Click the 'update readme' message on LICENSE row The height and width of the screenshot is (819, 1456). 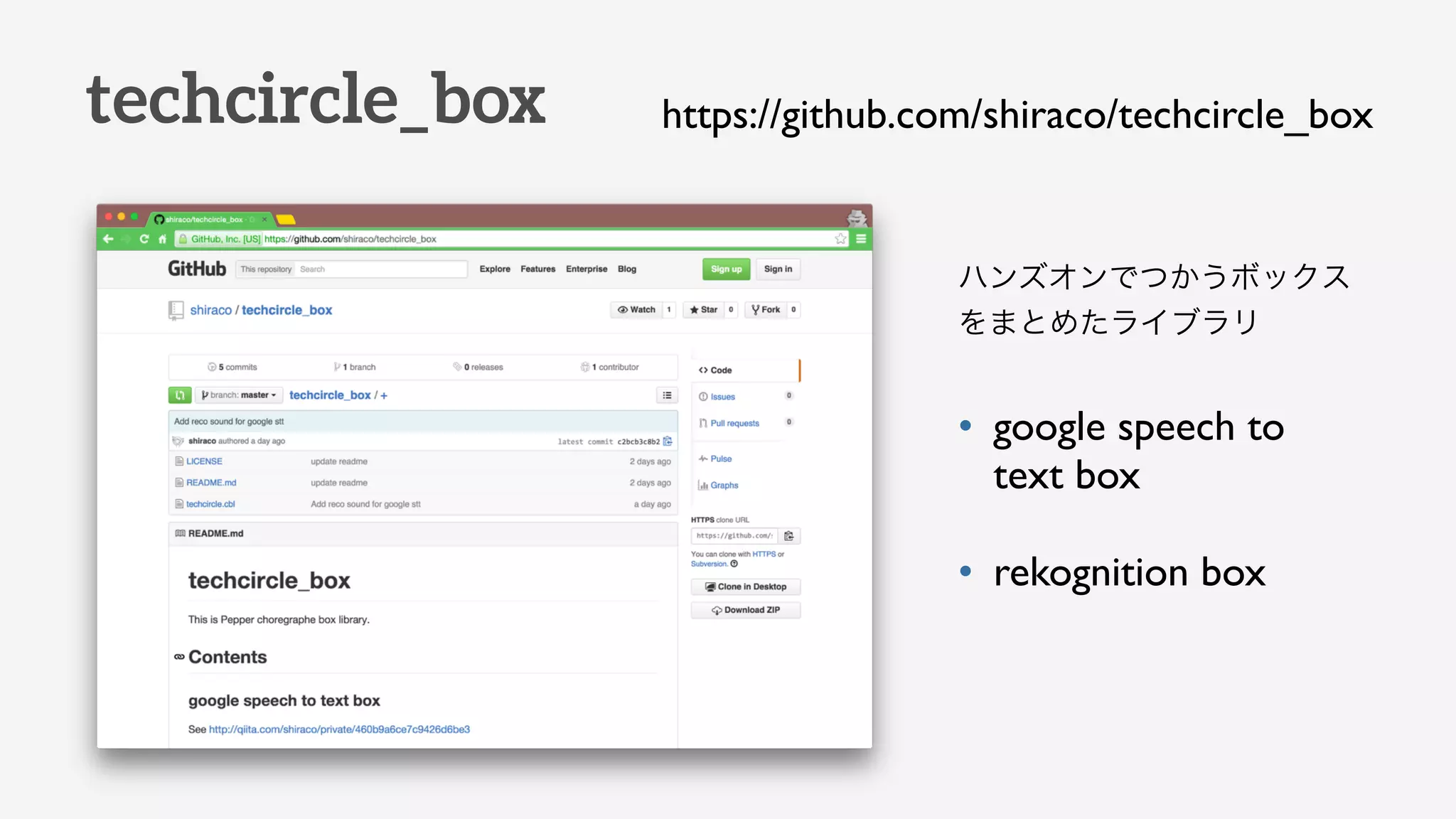(x=339, y=461)
